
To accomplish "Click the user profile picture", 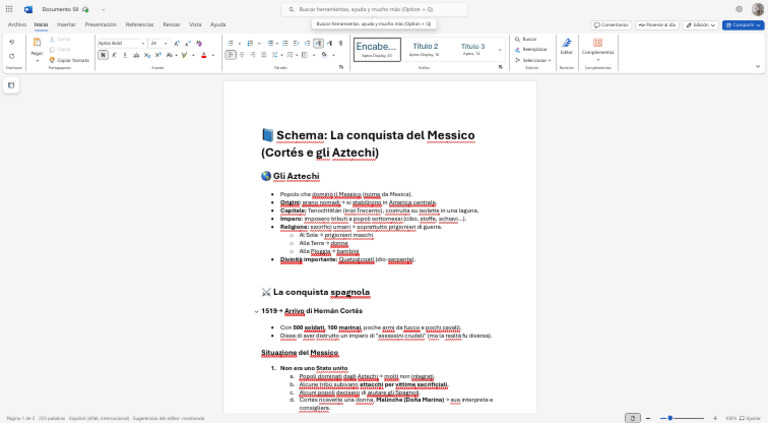I will pyautogui.click(x=757, y=9).
